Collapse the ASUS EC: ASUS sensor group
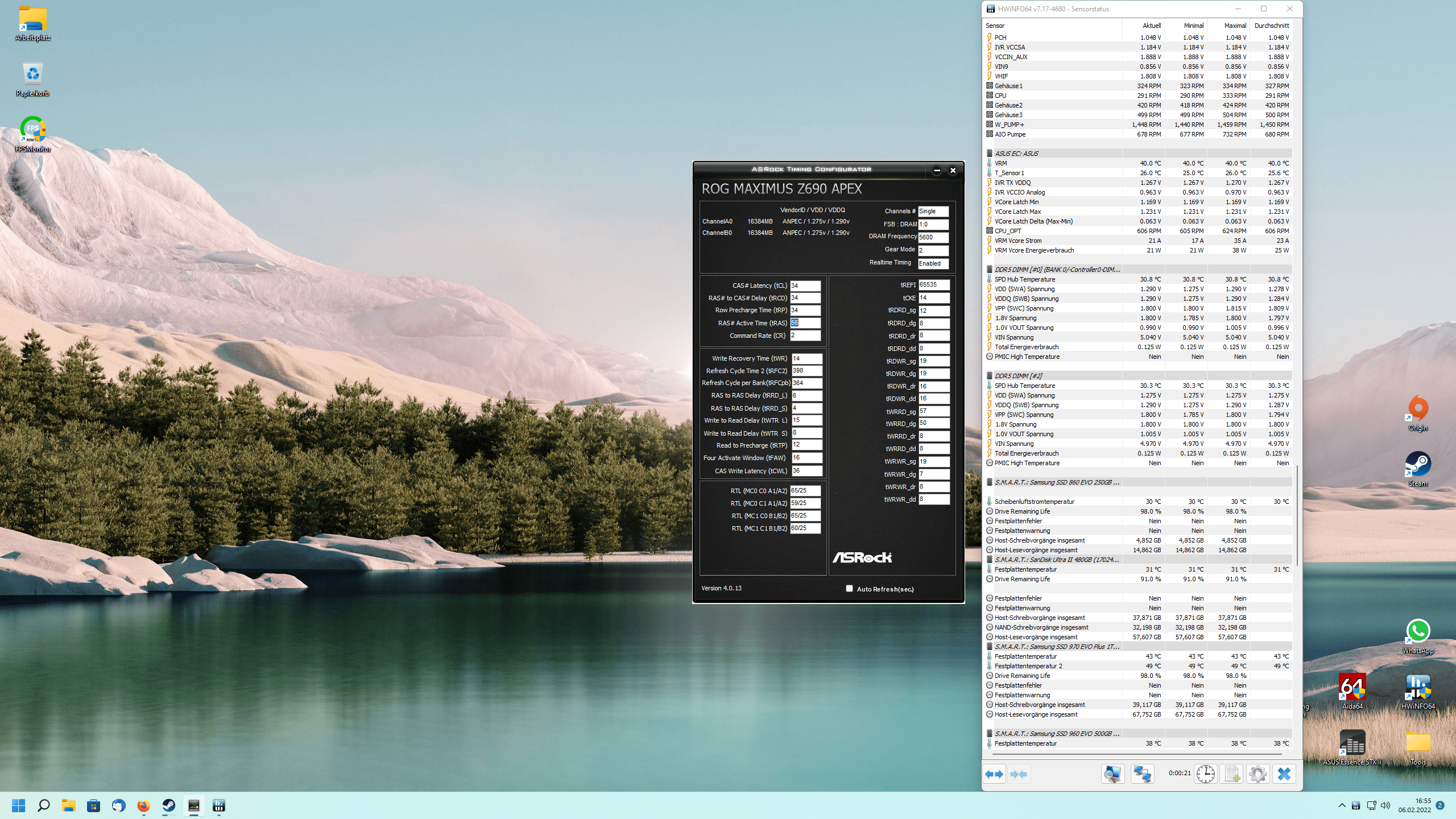The height and width of the screenshot is (819, 1456). click(1017, 154)
